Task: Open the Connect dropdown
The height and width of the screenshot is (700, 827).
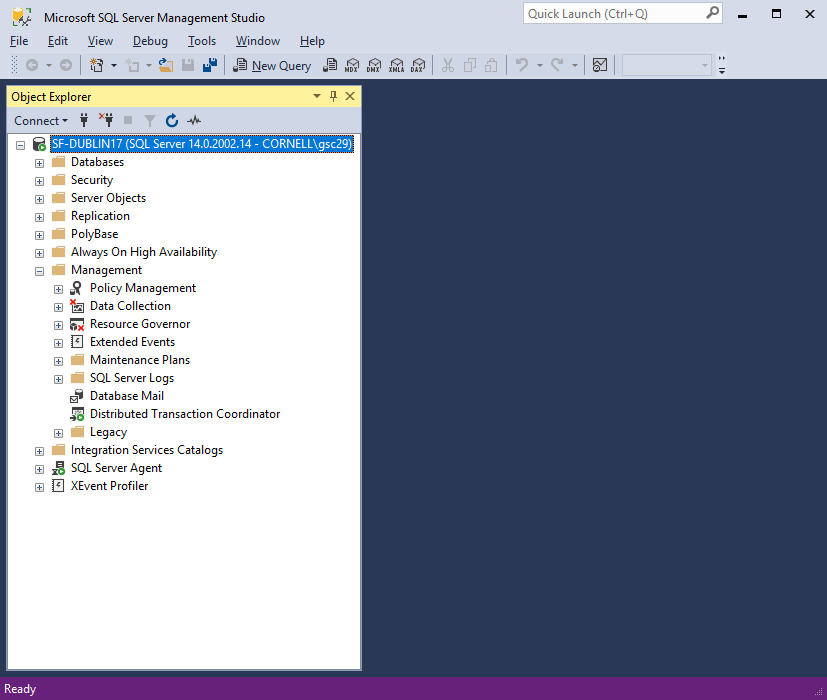Action: pyautogui.click(x=41, y=121)
